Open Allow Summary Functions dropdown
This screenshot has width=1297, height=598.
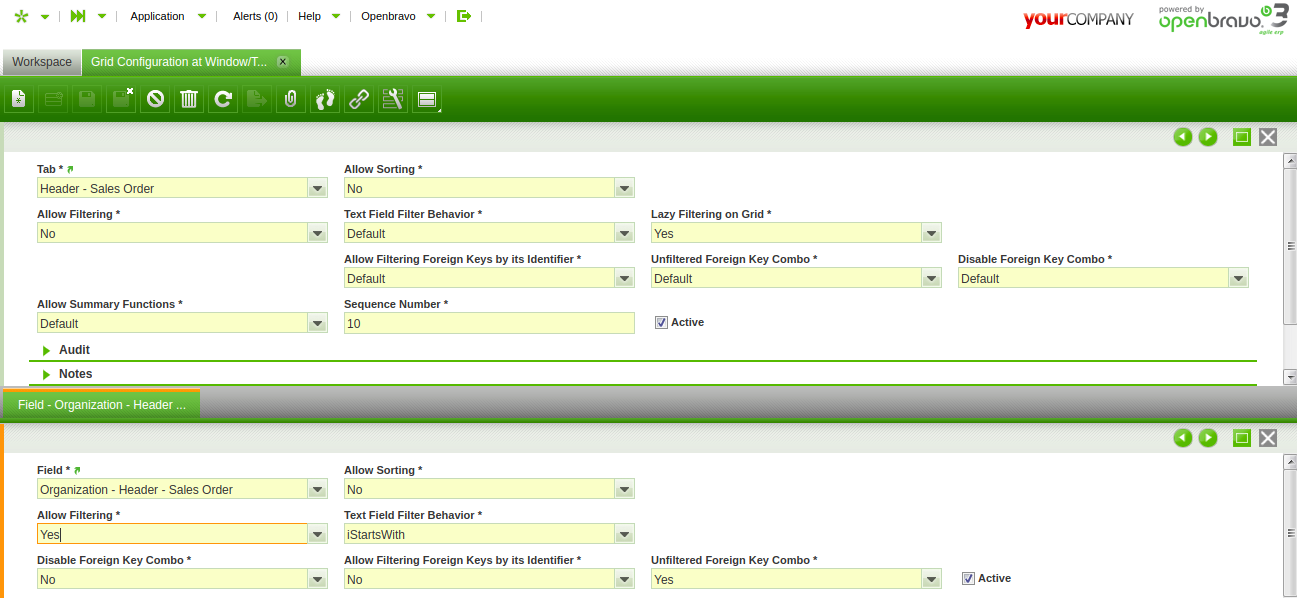click(318, 323)
